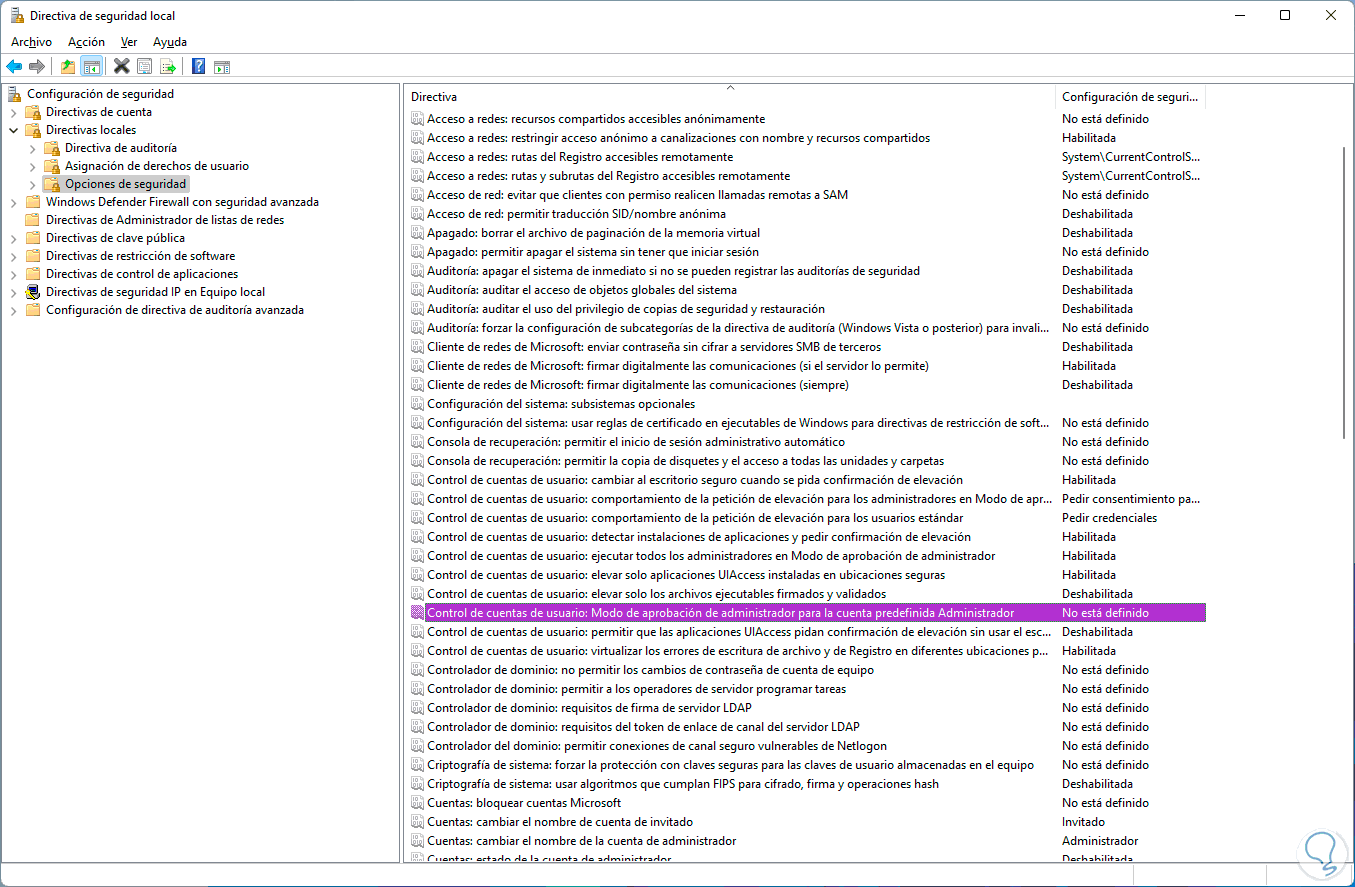Viewport: 1355px width, 887px height.
Task: Click policy icon of 'Cuentas: bloquear cuentas Microsoft'
Action: coord(417,803)
